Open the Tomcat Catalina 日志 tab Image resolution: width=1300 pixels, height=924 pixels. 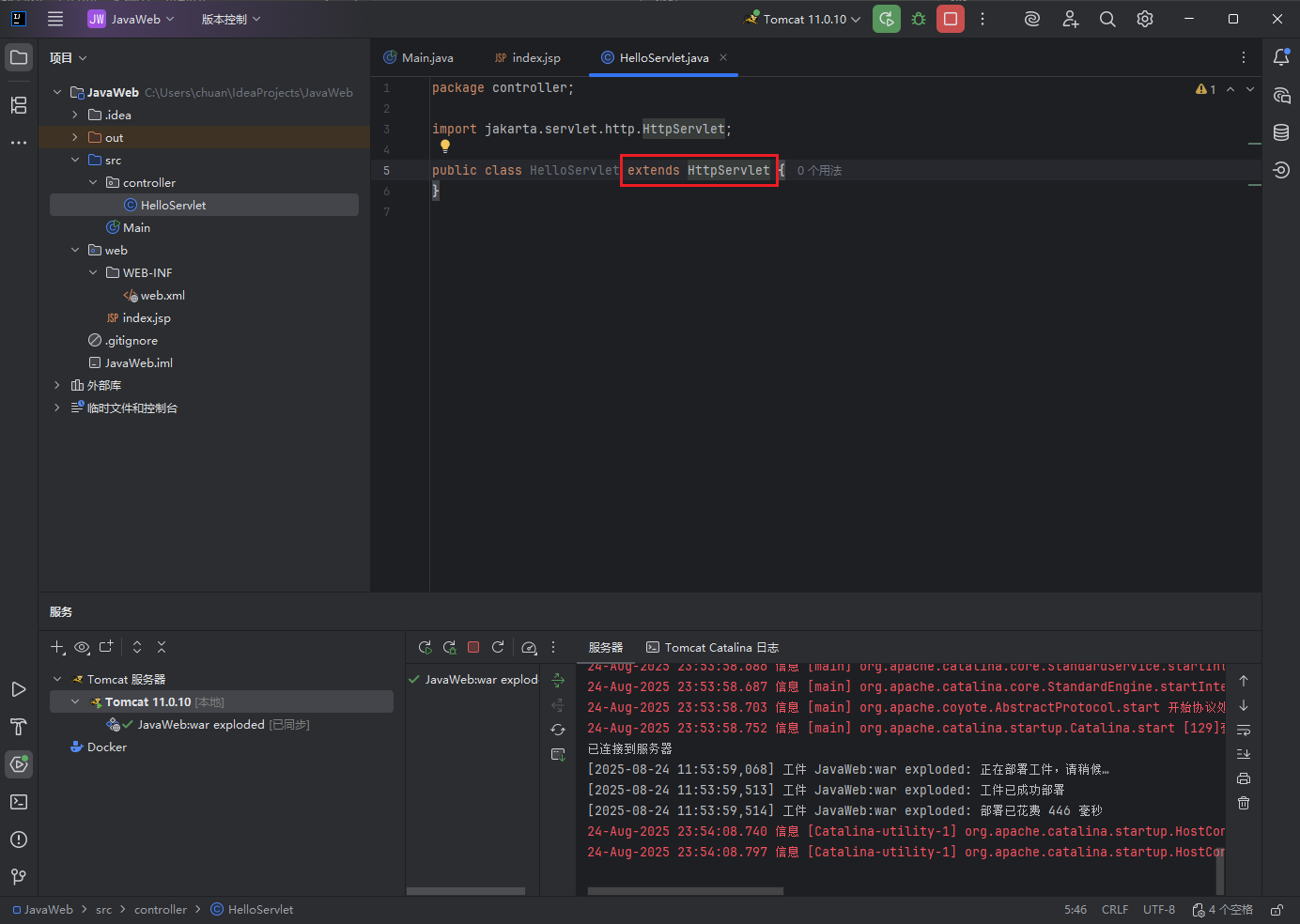click(x=713, y=647)
